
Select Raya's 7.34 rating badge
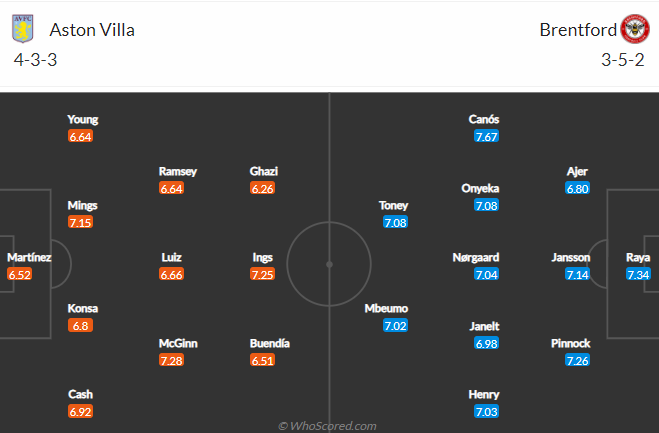point(638,275)
